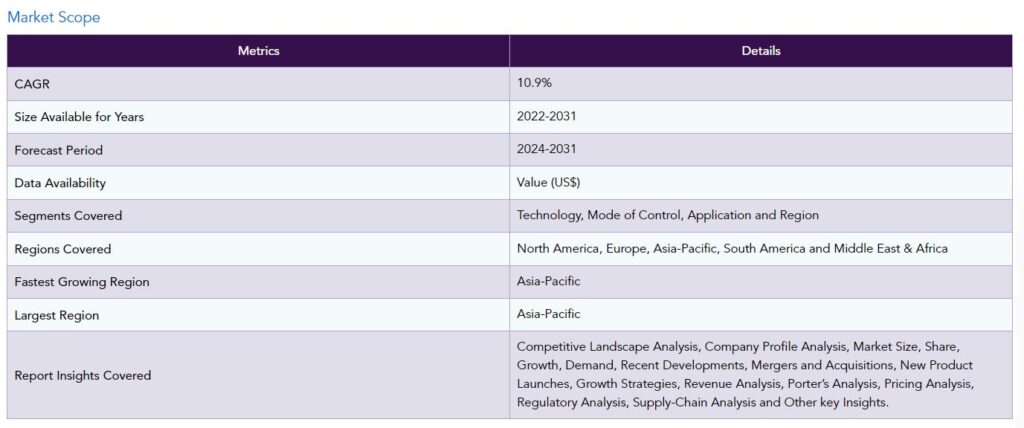Select the Metrics column header
Viewport: 1024px width, 428px height.
click(x=259, y=50)
